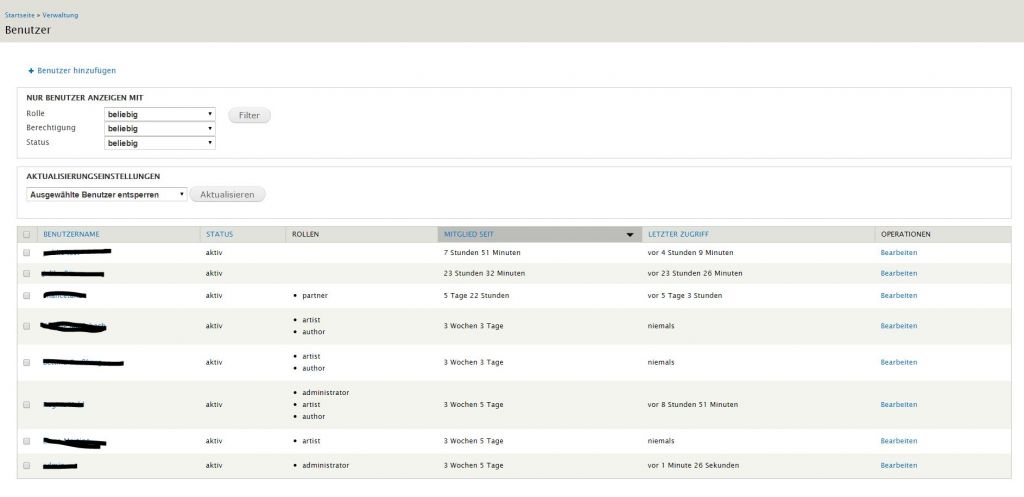Select checkbox of user joined 7 Stunden 51 Minuten ago
Image resolution: width=1024 pixels, height=497 pixels.
(27, 253)
